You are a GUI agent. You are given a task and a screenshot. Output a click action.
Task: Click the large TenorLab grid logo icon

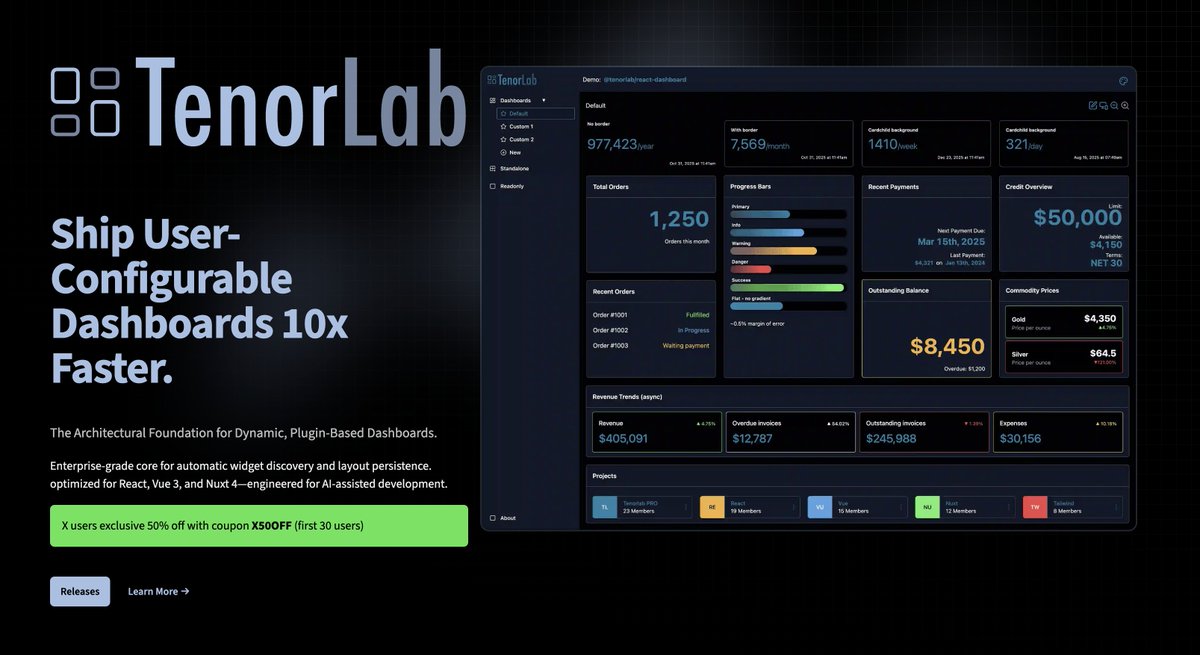85,101
